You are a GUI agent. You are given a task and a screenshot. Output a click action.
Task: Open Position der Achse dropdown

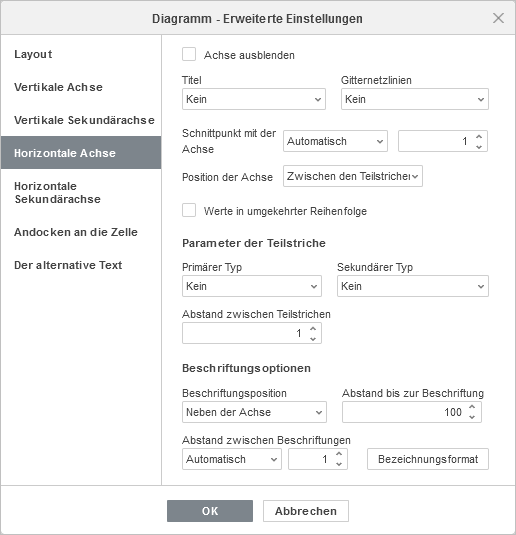tap(353, 176)
